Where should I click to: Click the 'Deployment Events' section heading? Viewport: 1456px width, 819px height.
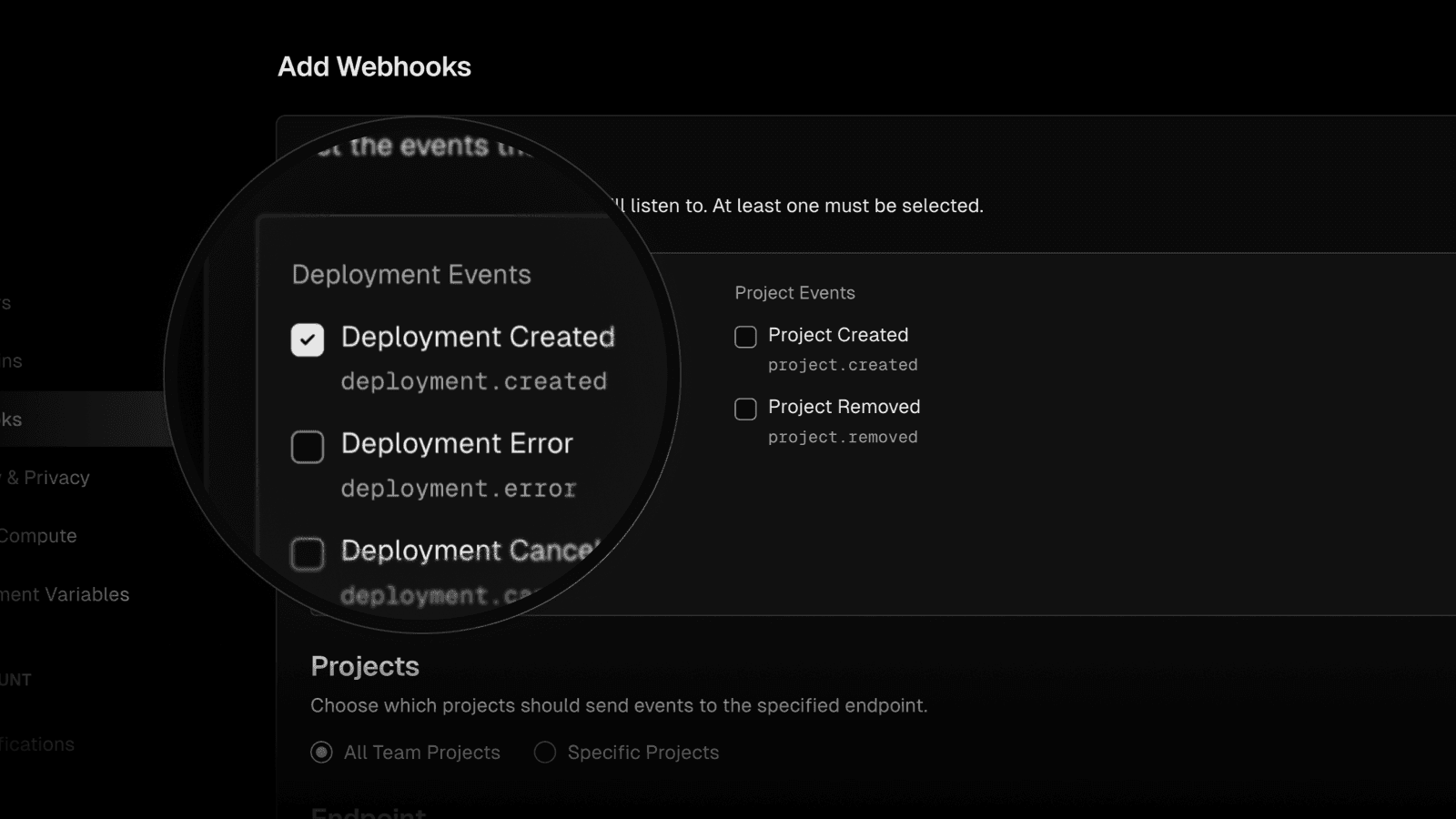click(x=411, y=275)
